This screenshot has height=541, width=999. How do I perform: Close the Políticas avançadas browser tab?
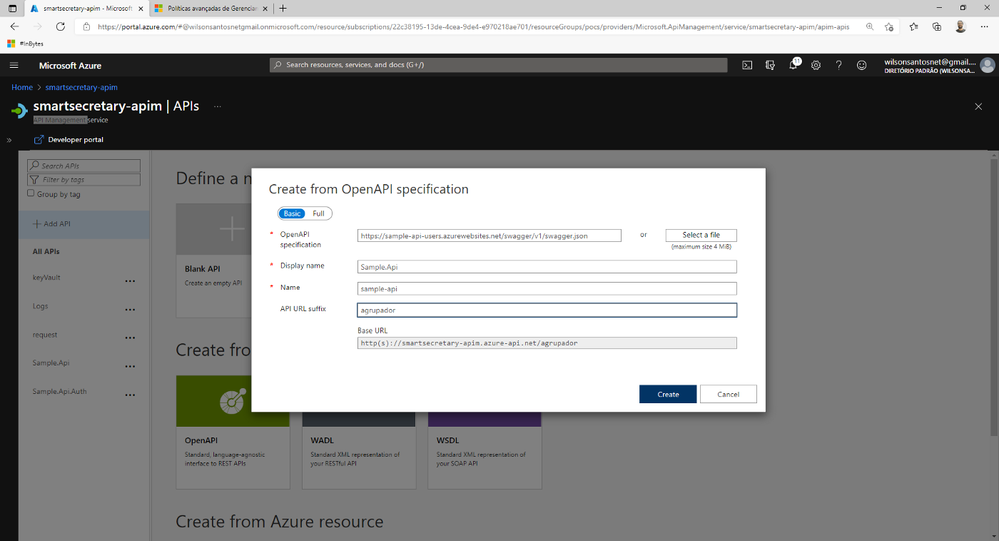(x=265, y=8)
